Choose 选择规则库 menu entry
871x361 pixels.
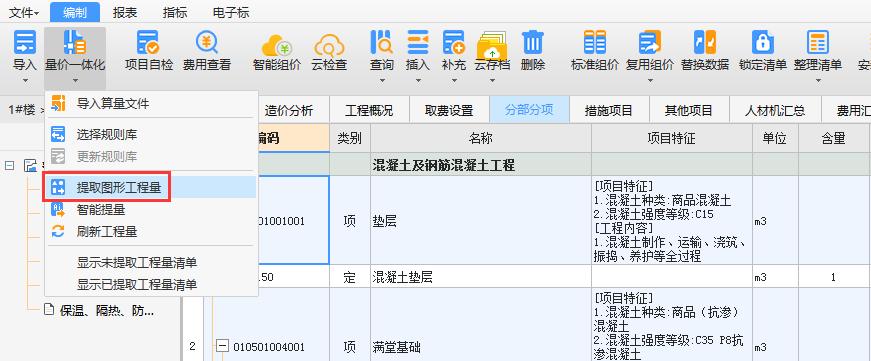[x=151, y=134]
